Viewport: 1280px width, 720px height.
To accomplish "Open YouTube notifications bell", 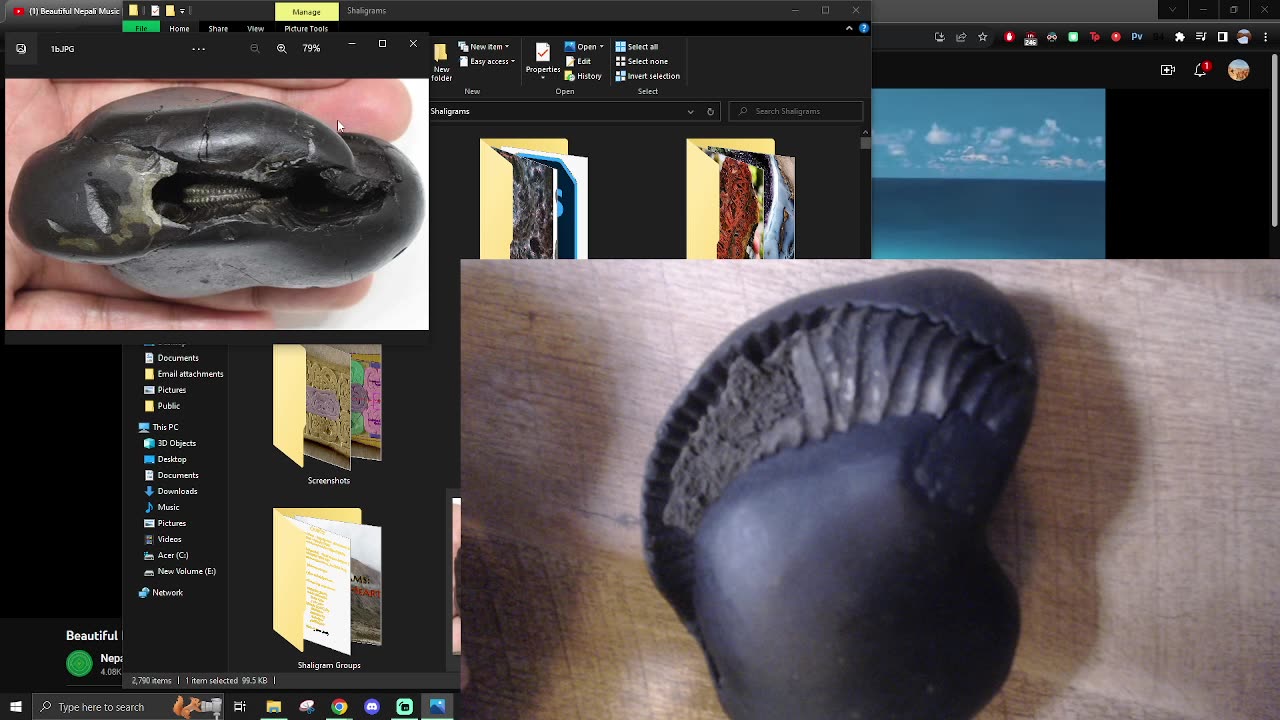I will click(1201, 70).
